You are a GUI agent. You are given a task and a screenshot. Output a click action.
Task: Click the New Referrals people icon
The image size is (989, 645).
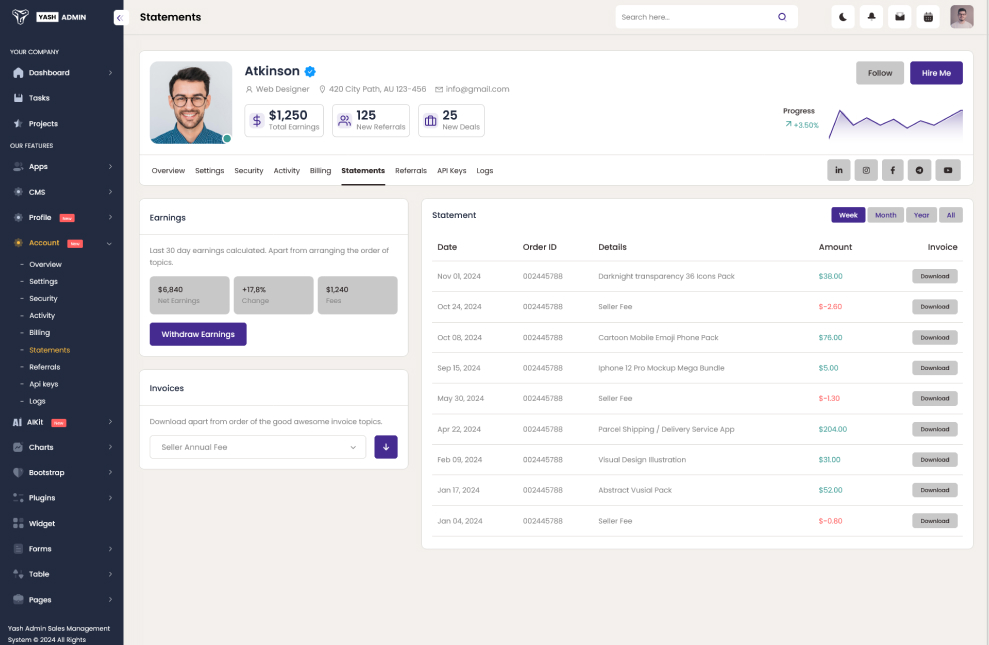coord(344,120)
